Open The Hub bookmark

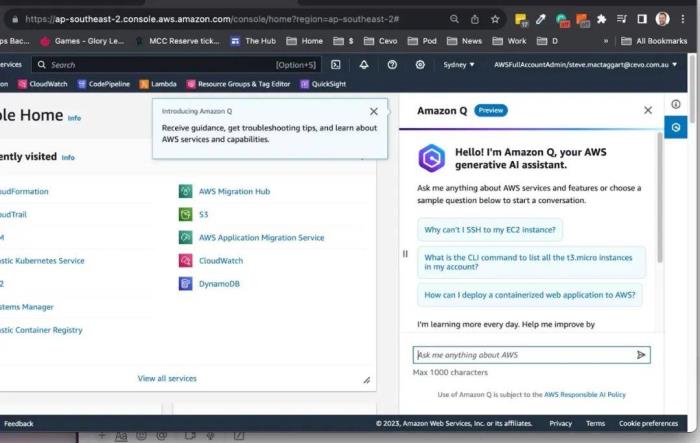point(253,41)
